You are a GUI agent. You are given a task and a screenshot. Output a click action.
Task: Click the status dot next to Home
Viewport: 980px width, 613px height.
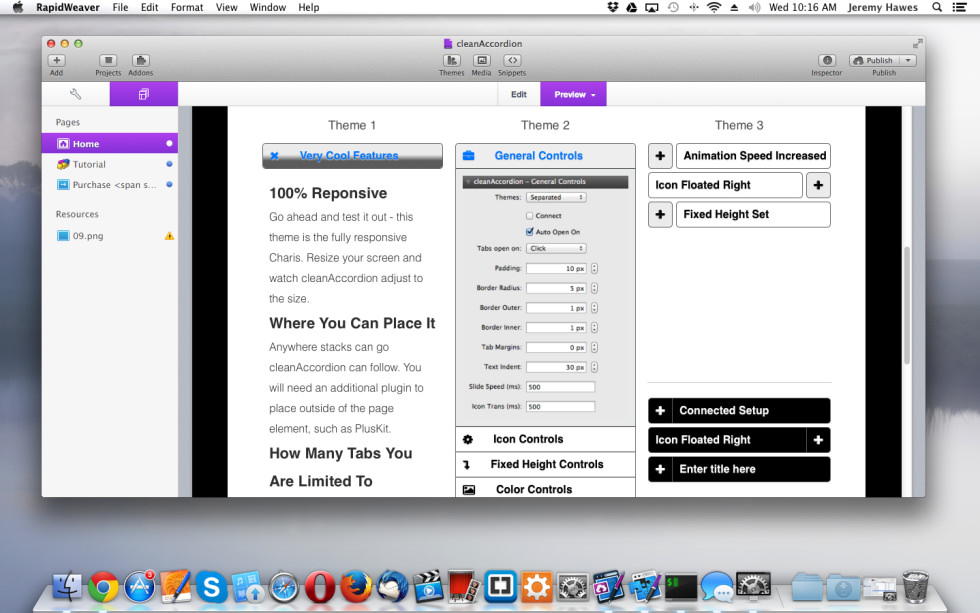tap(169, 143)
